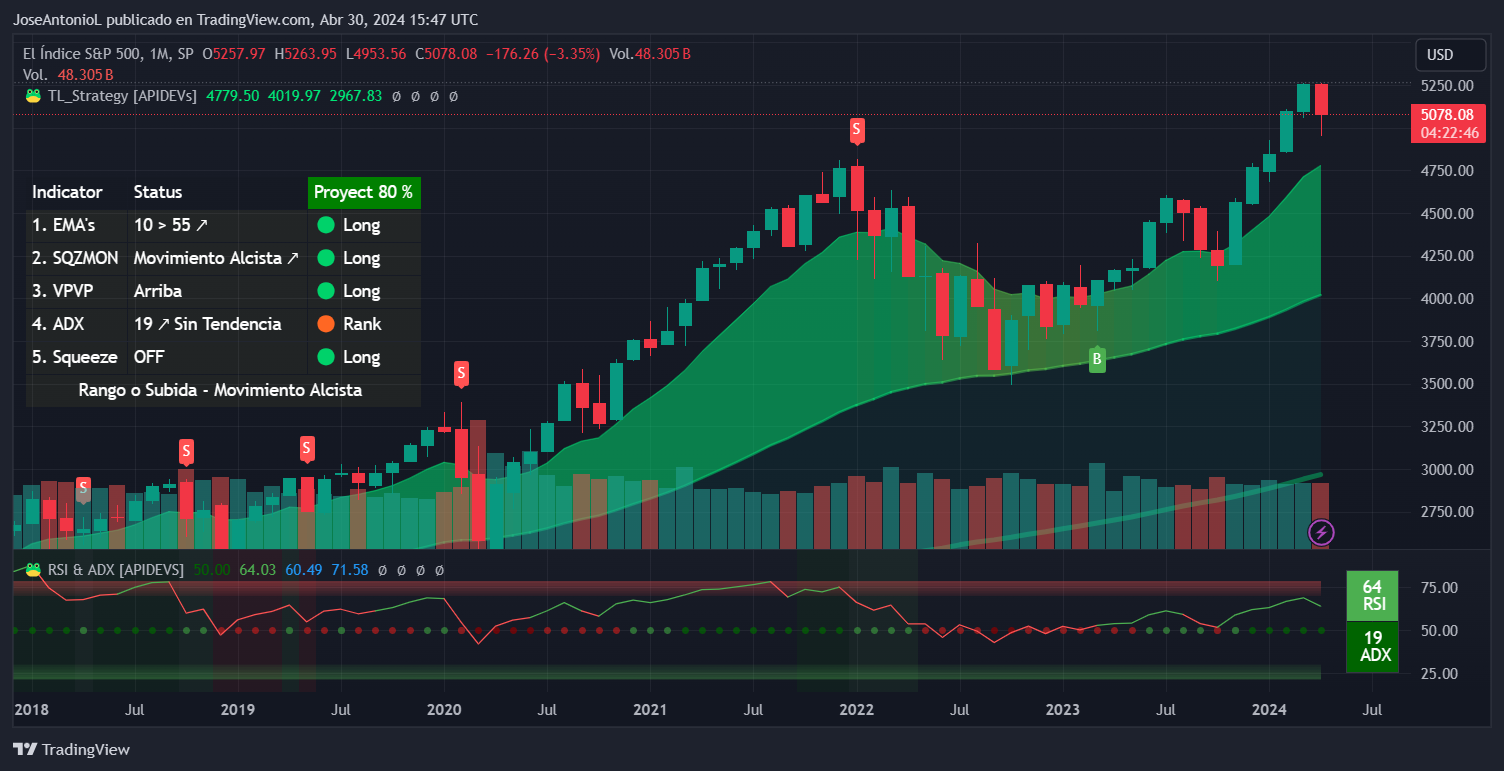Click the 2022 label on the time axis
Viewport: 1504px width, 771px height.
(857, 710)
